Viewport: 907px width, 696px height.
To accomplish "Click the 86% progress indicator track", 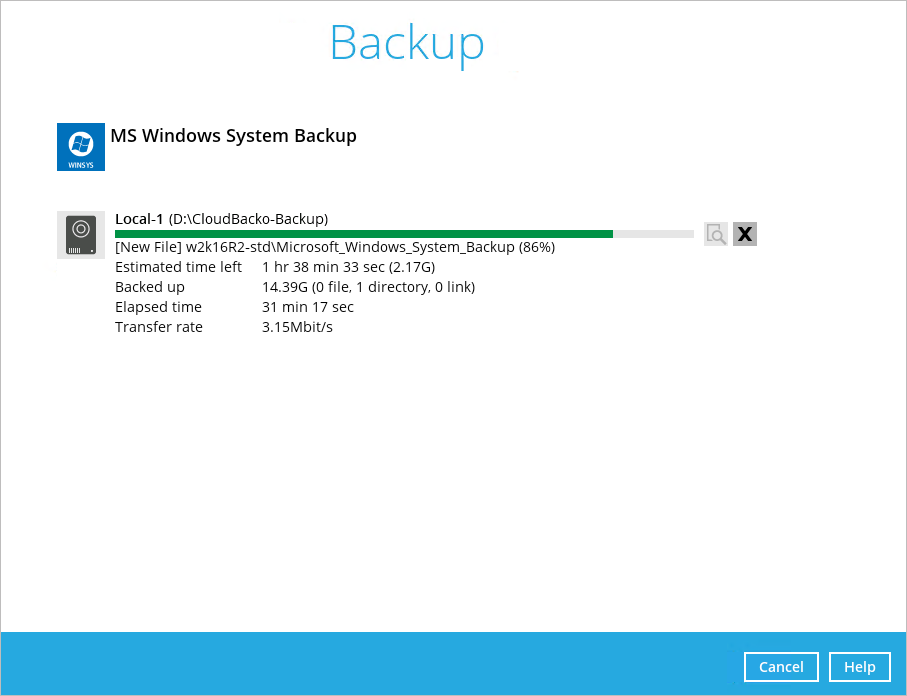I will [x=650, y=233].
